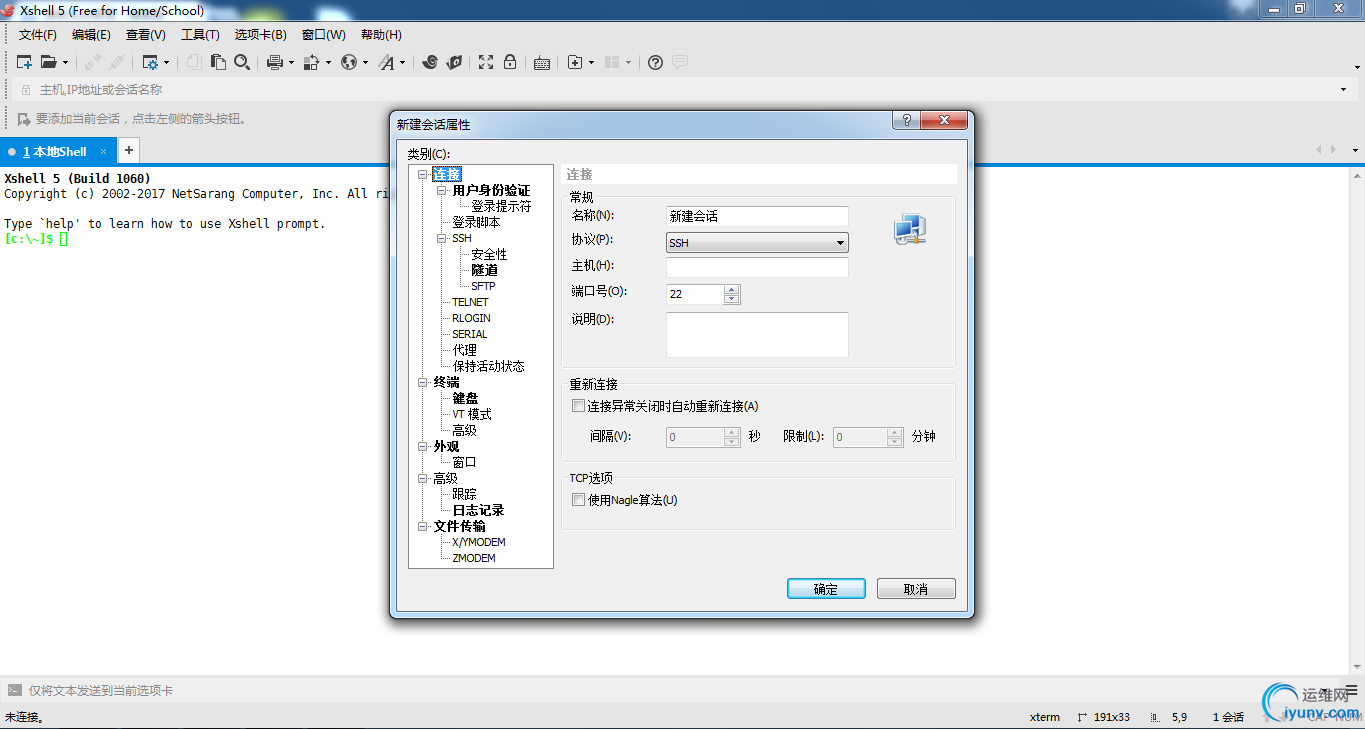Click the keyboard mapping toolbar icon
Screen dimensions: 1365x729
[542, 63]
